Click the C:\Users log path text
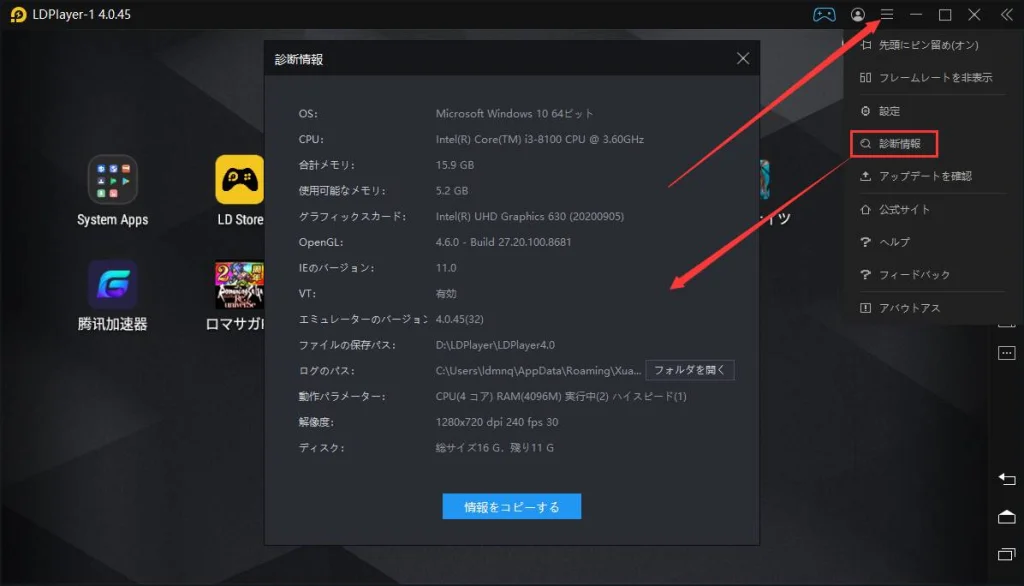Image resolution: width=1024 pixels, height=586 pixels. pos(538,370)
